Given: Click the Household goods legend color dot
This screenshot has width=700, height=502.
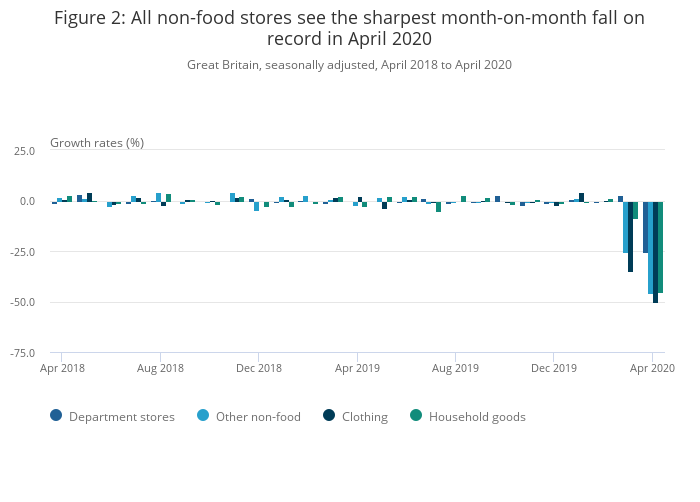Looking at the screenshot, I should [x=416, y=416].
